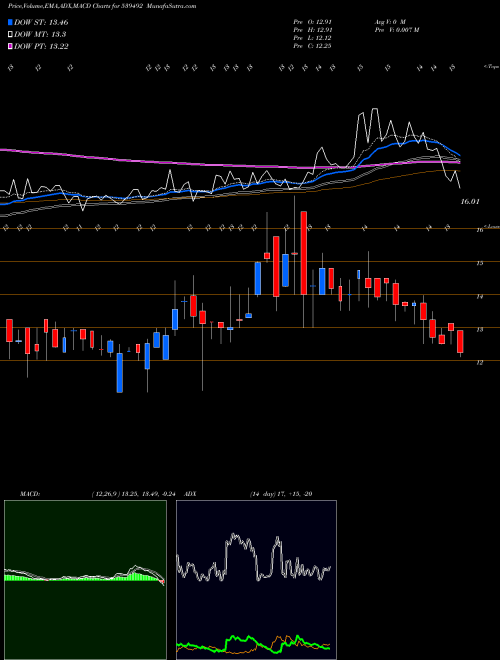Click the "Pre H: 12.91" value
This screenshot has height=660, width=500.
pyautogui.click(x=313, y=29)
